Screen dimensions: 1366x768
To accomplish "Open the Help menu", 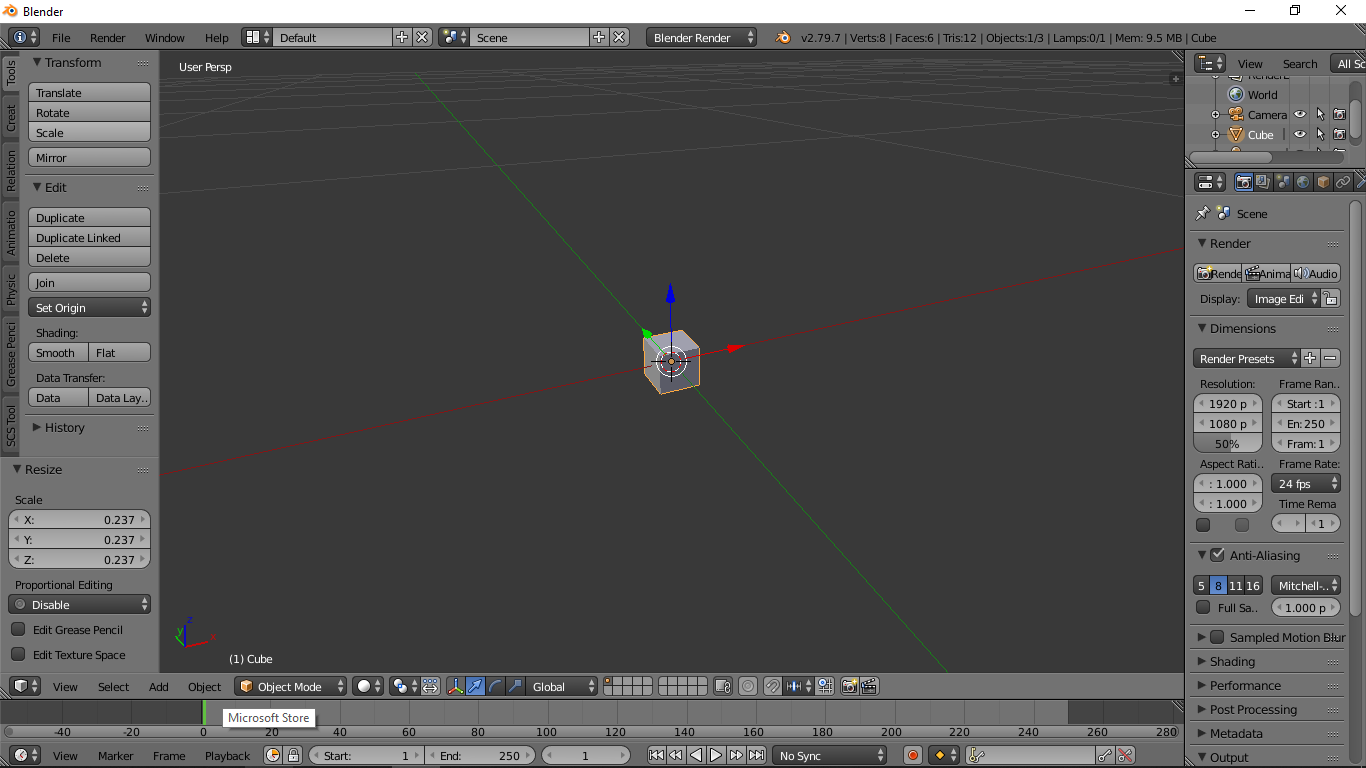I will click(x=217, y=37).
